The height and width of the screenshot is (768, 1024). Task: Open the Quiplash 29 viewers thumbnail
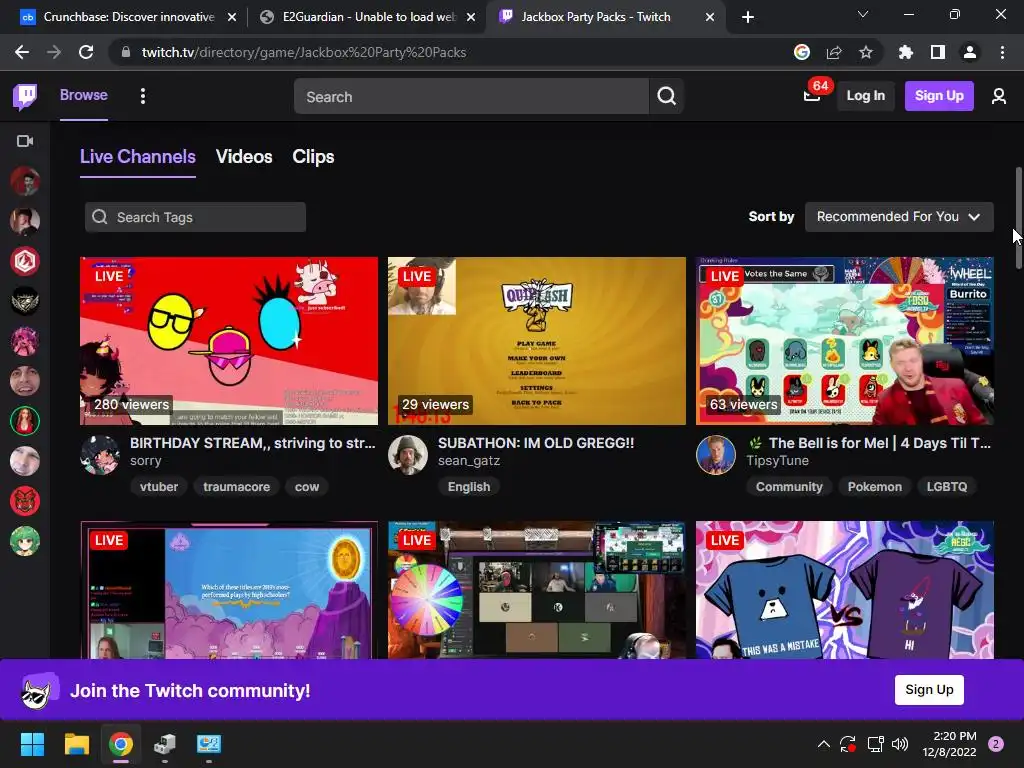(x=537, y=341)
